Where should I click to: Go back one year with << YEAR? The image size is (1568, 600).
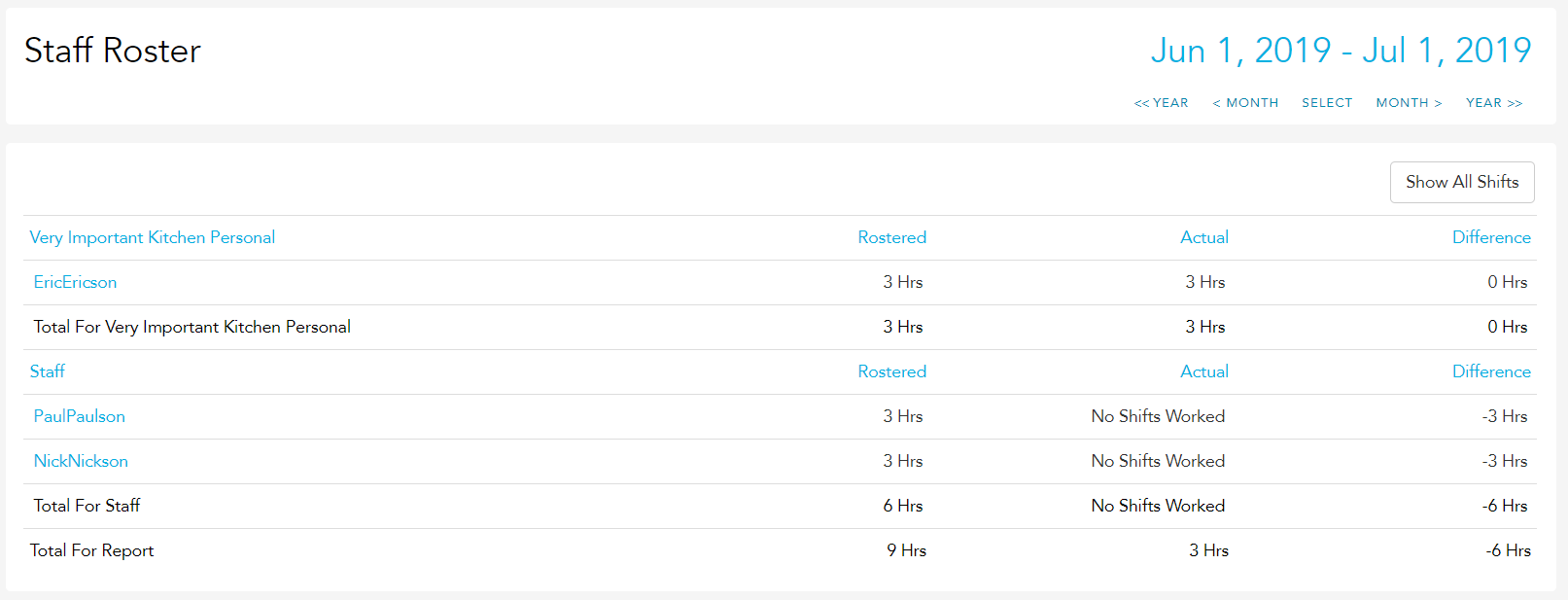tap(1161, 102)
